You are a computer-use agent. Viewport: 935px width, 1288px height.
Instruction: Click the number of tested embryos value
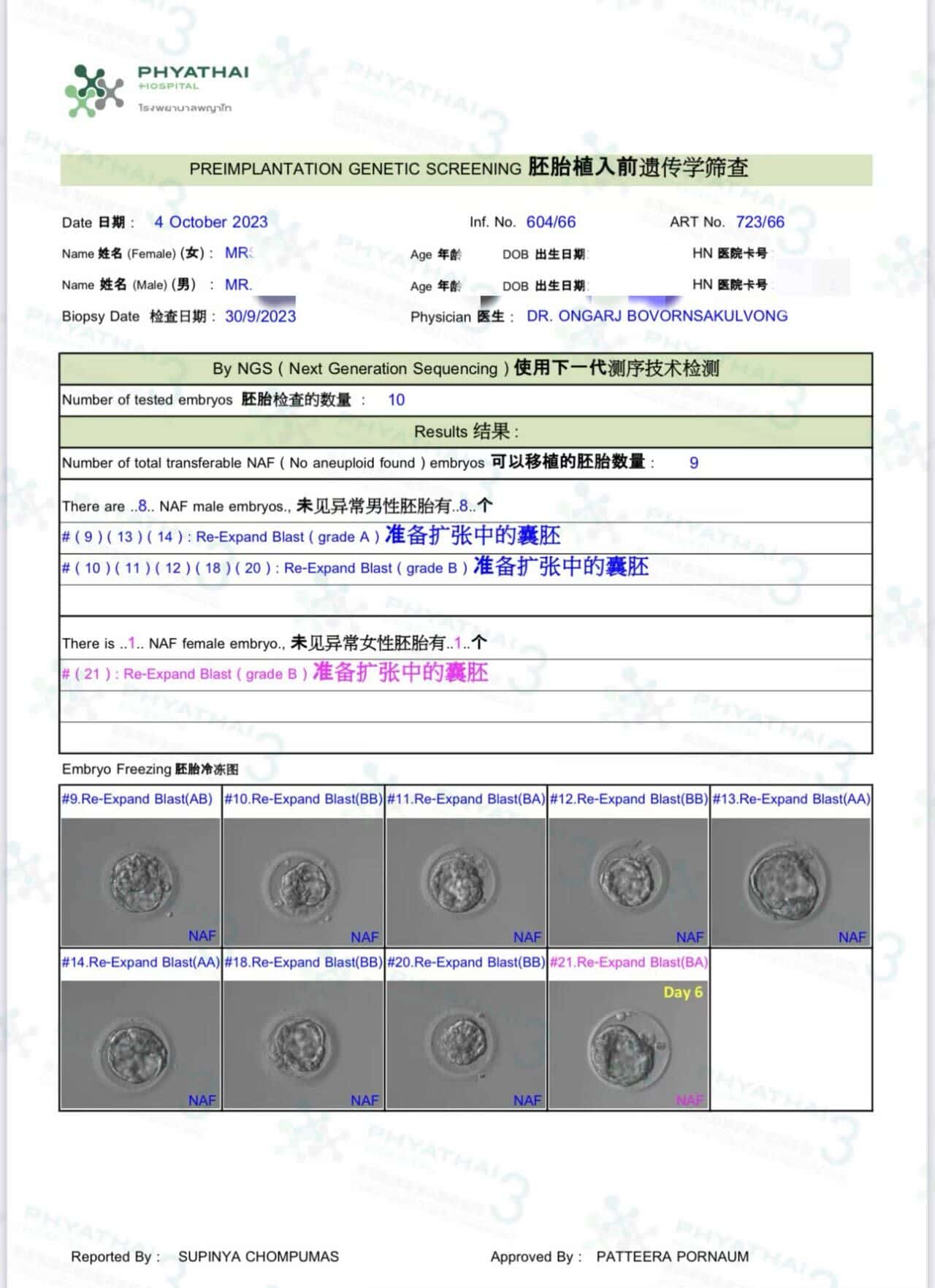point(396,400)
